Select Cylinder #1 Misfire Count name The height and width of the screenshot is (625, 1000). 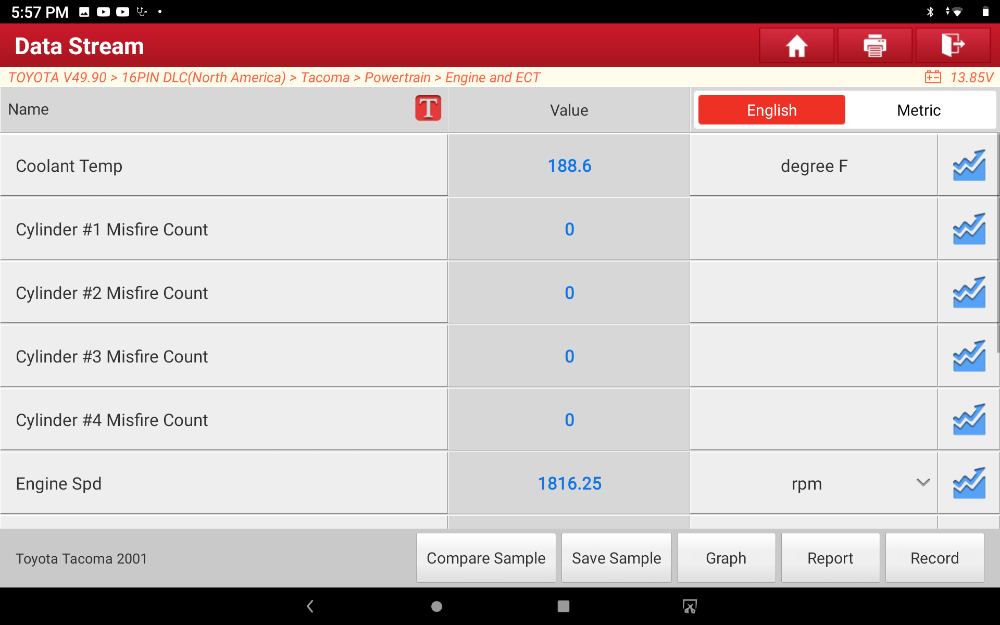[x=112, y=230]
